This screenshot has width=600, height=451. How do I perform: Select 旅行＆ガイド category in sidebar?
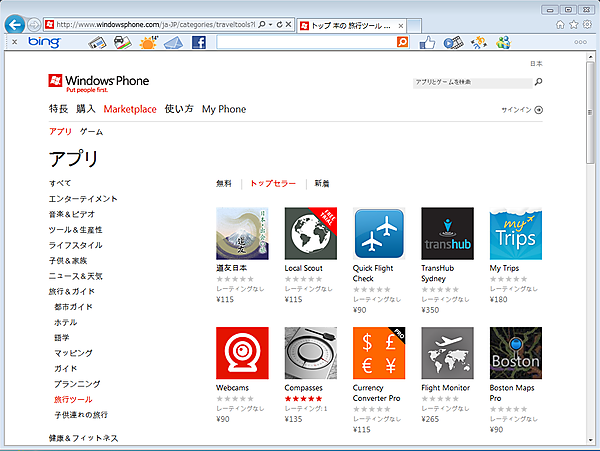pos(72,291)
